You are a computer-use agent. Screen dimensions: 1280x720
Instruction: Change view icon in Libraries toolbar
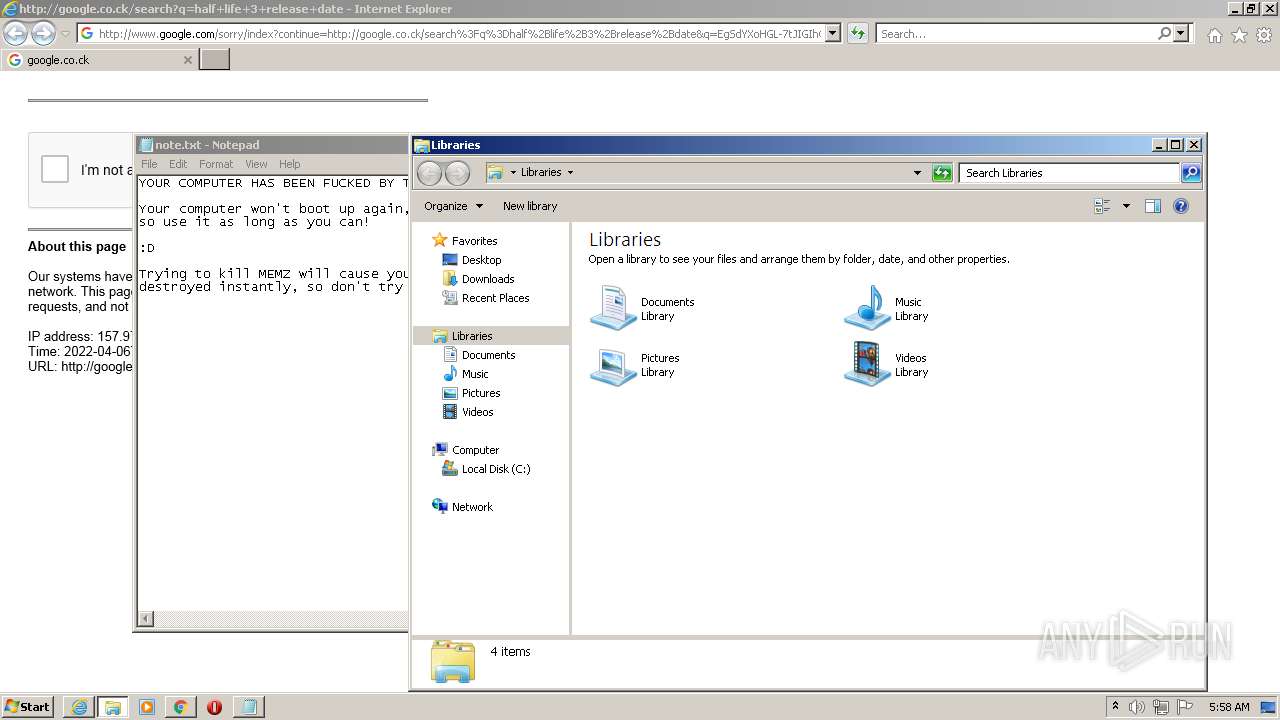(1102, 206)
